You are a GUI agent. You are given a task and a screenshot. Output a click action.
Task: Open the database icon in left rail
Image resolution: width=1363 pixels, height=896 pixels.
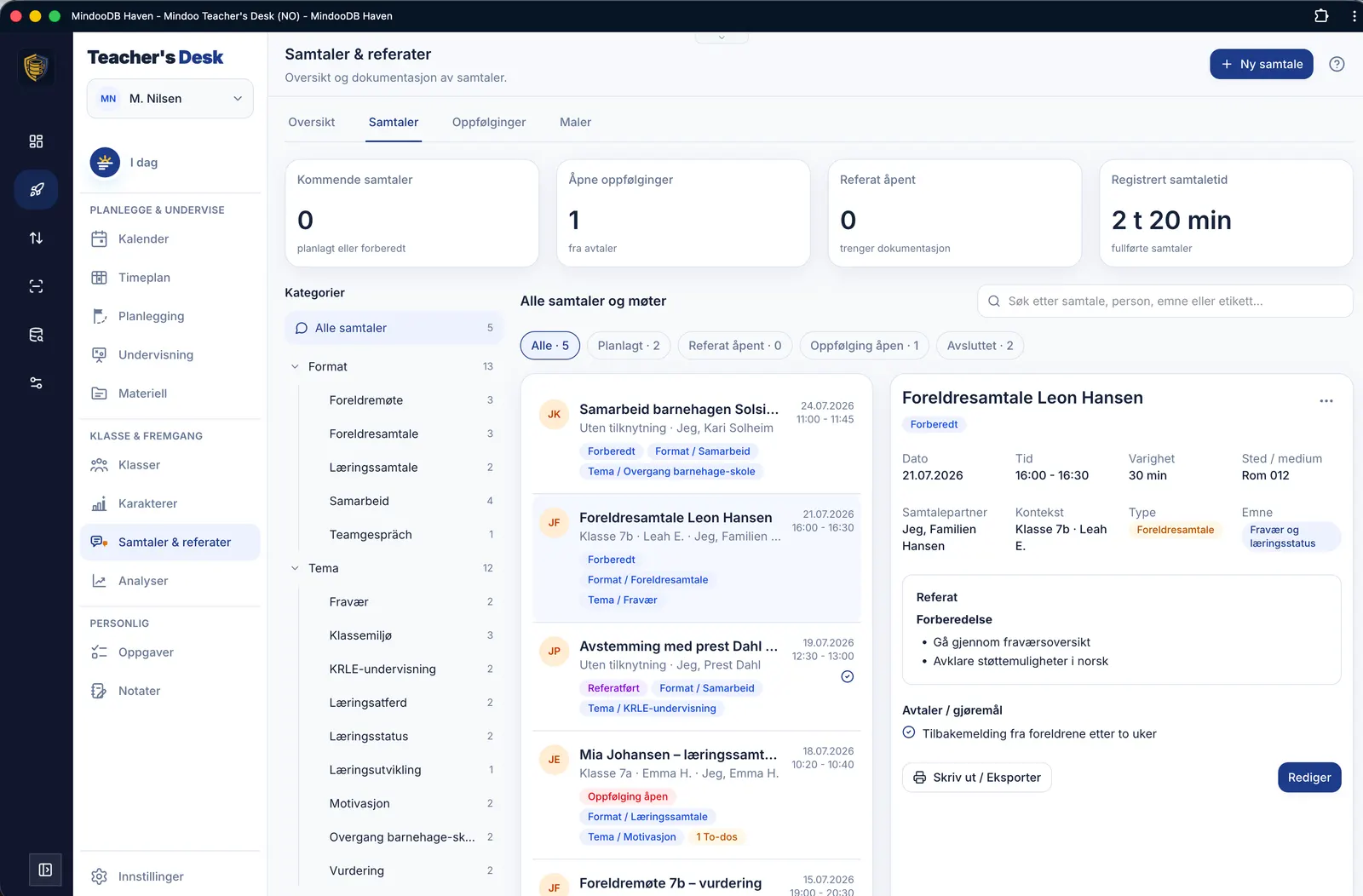36,335
